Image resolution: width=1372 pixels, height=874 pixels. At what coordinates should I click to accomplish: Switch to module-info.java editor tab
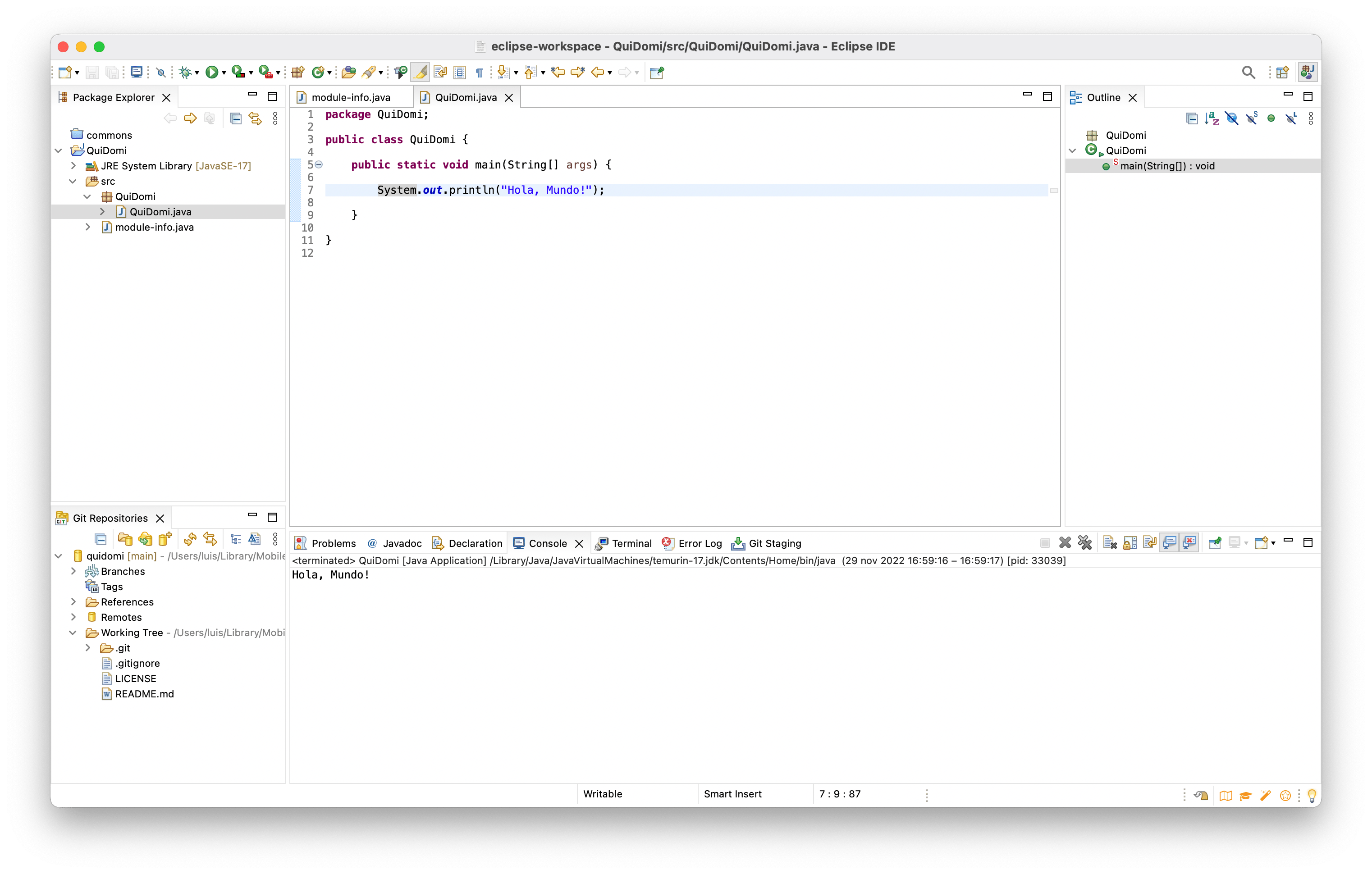coord(350,97)
